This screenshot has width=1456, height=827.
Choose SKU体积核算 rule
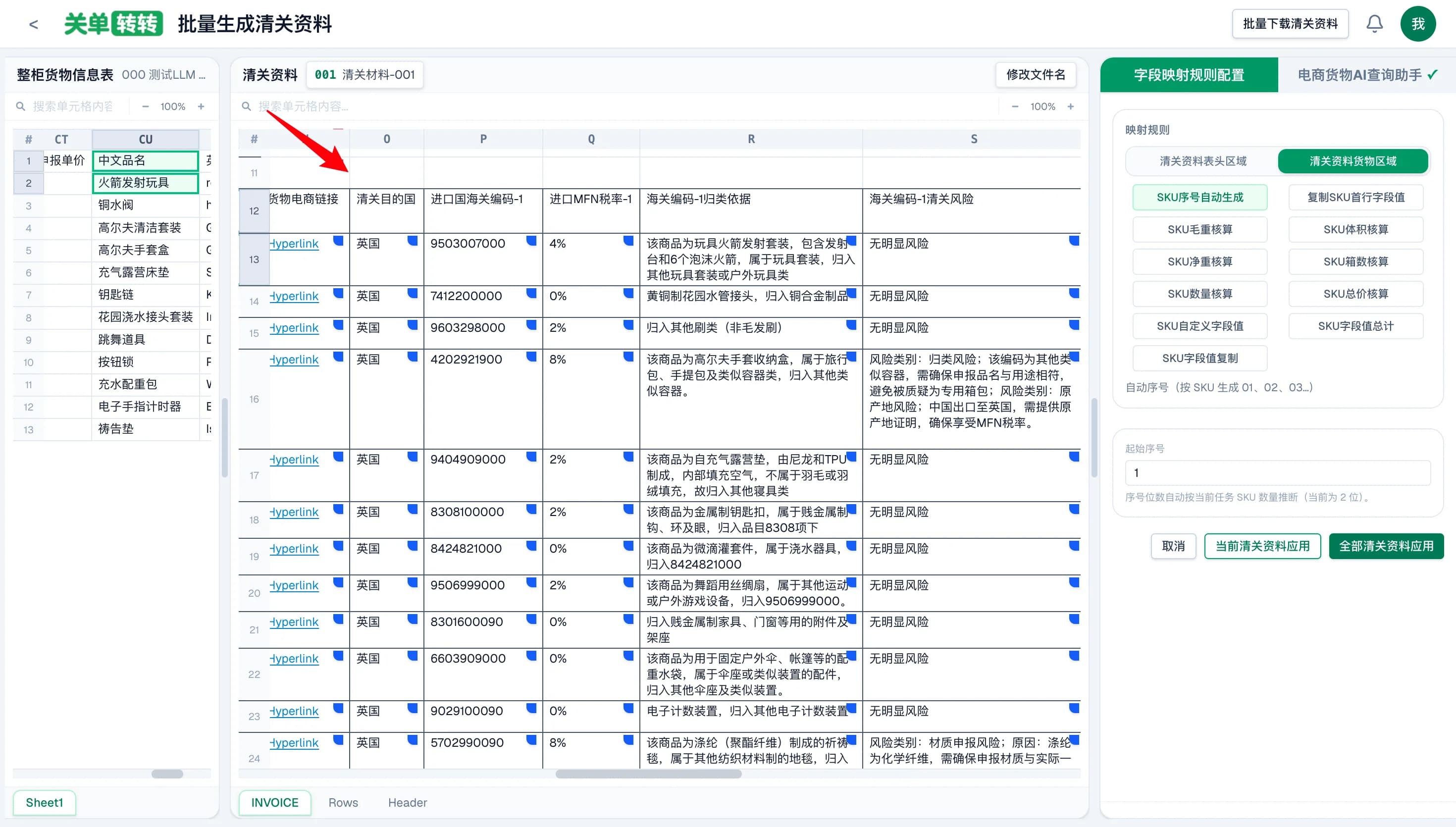click(1355, 229)
